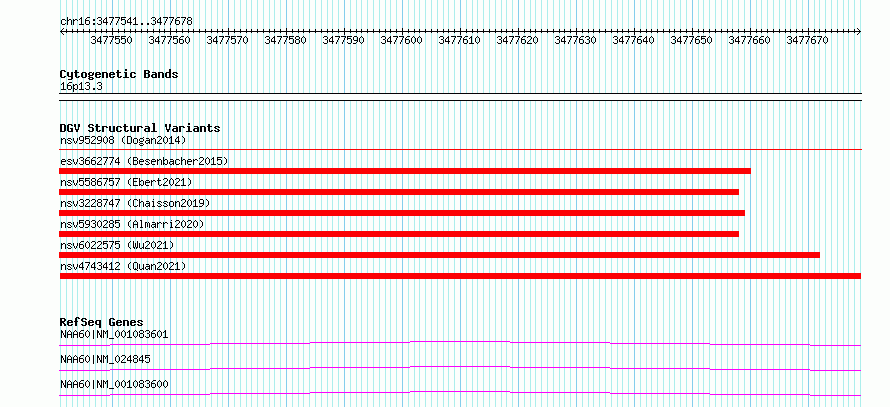Open gene NAA60|NM_024845 label

(x=105, y=359)
